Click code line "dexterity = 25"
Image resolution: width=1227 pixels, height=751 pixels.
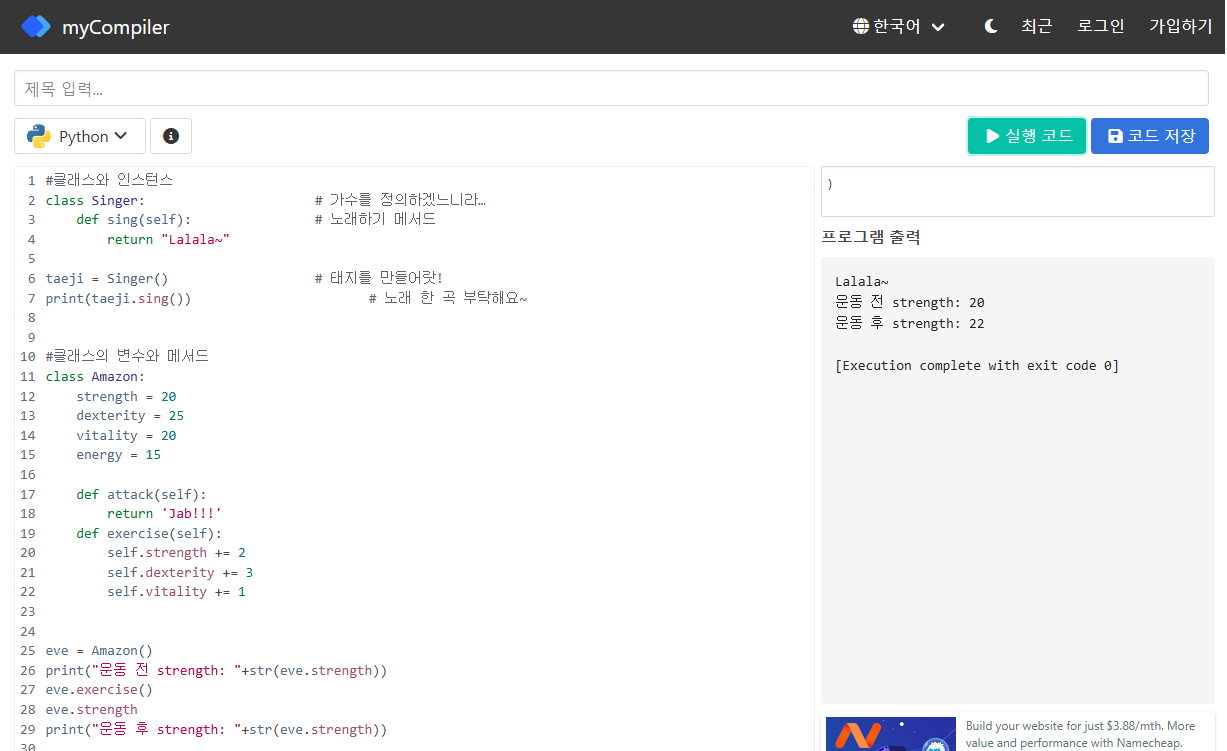(130, 415)
